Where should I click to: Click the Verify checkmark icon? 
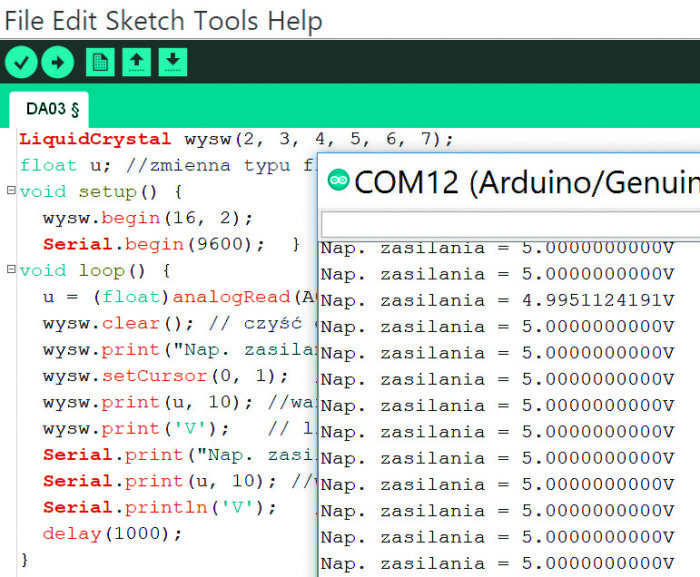(x=20, y=62)
